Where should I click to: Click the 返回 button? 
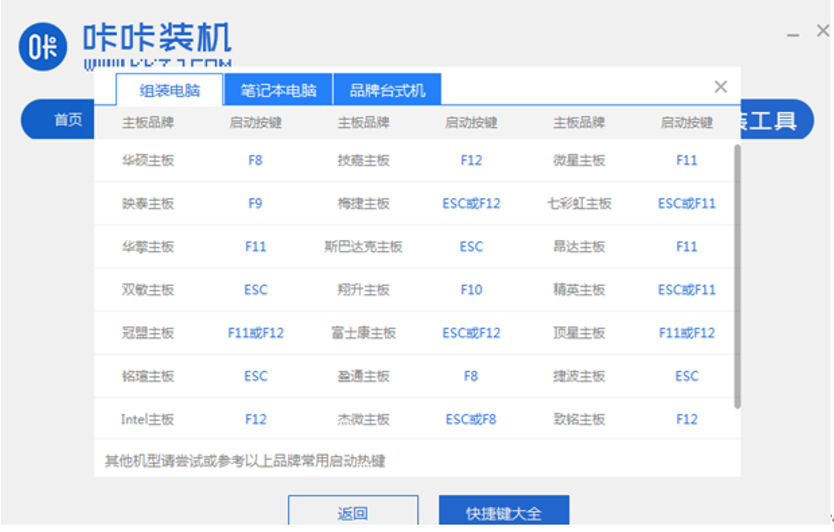point(352,513)
